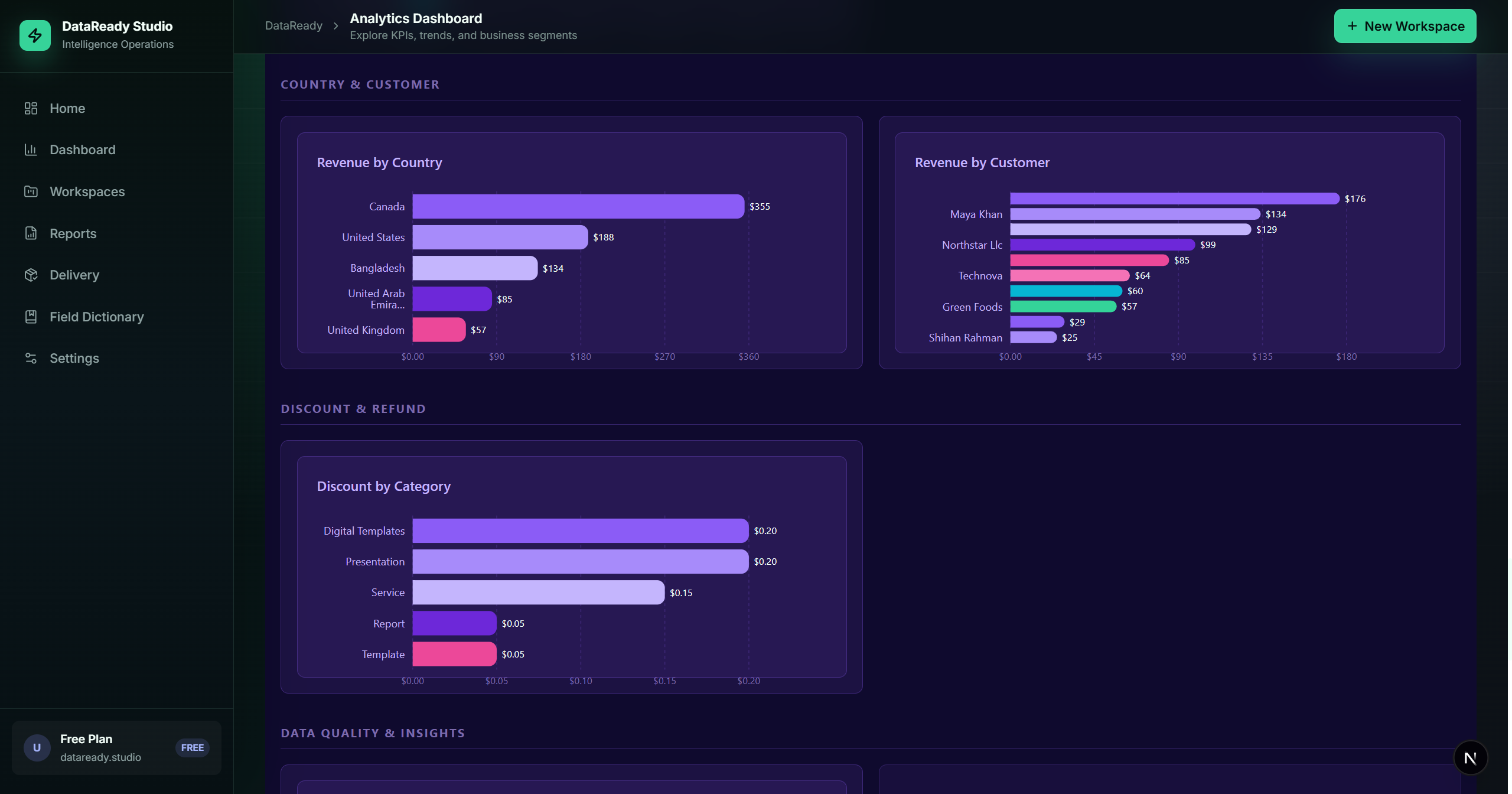Click the "$29" customer value label
This screenshot has height=794, width=1512.
(1077, 322)
